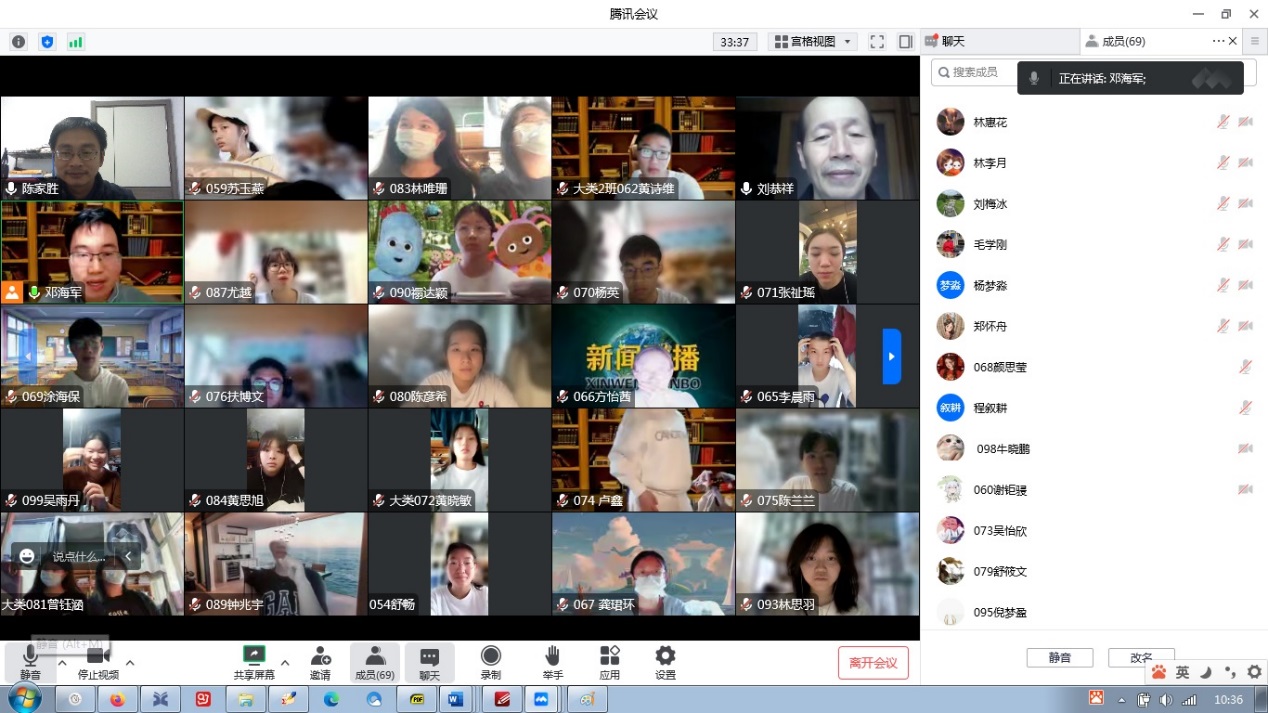Open the grid view layout dropdown

coord(813,42)
